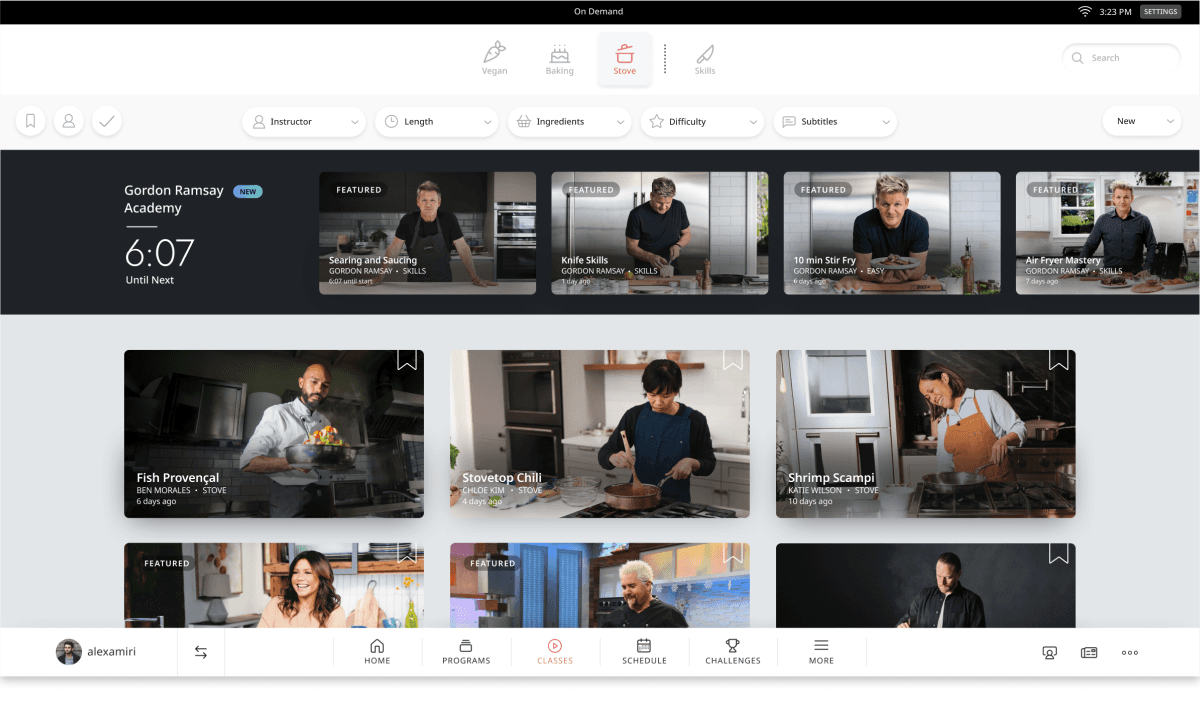Bookmark the Stovetop Chili class
1200x706 pixels.
[x=733, y=360]
